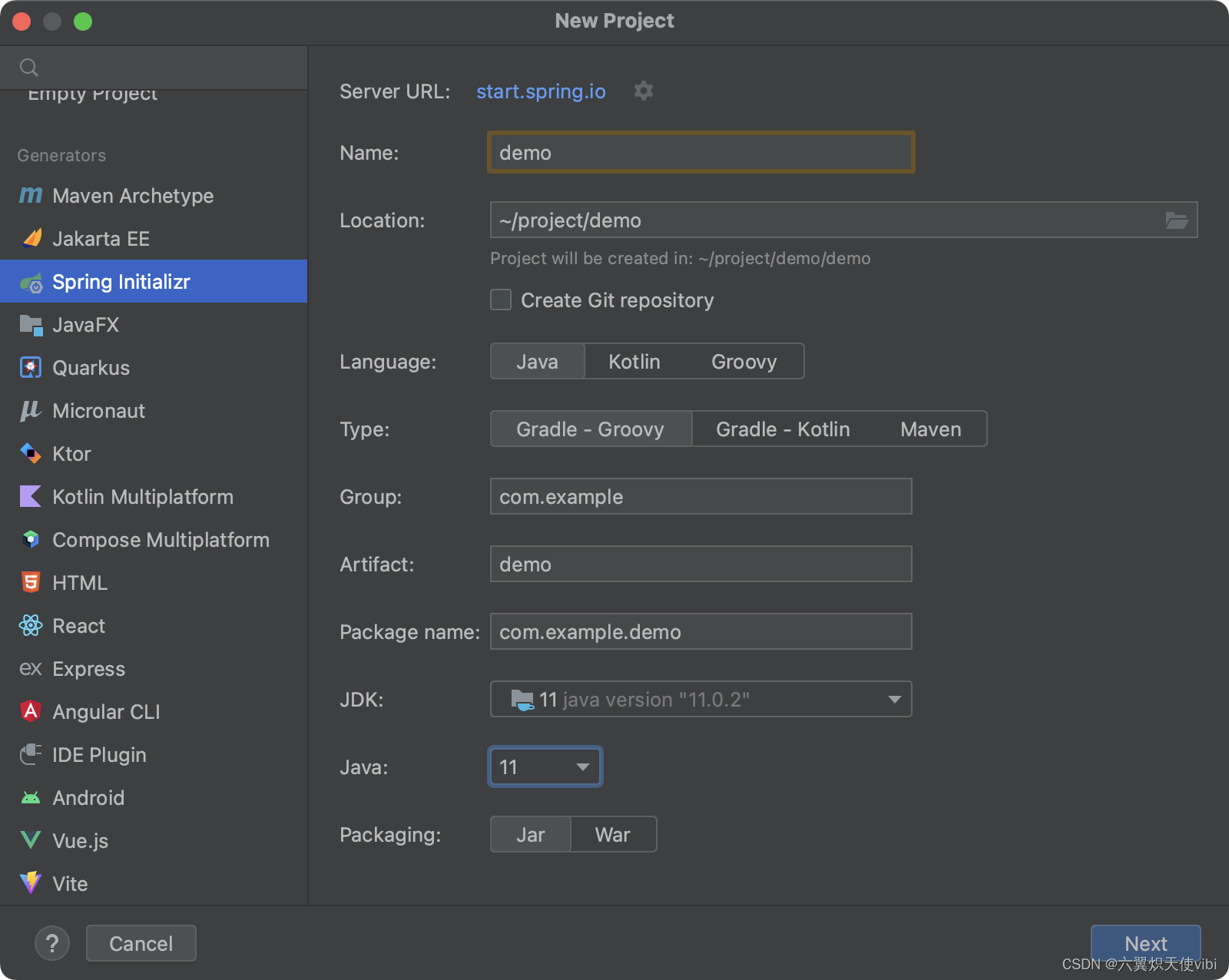Click the Maven Archetype icon
Viewport: 1229px width, 980px height.
point(31,196)
